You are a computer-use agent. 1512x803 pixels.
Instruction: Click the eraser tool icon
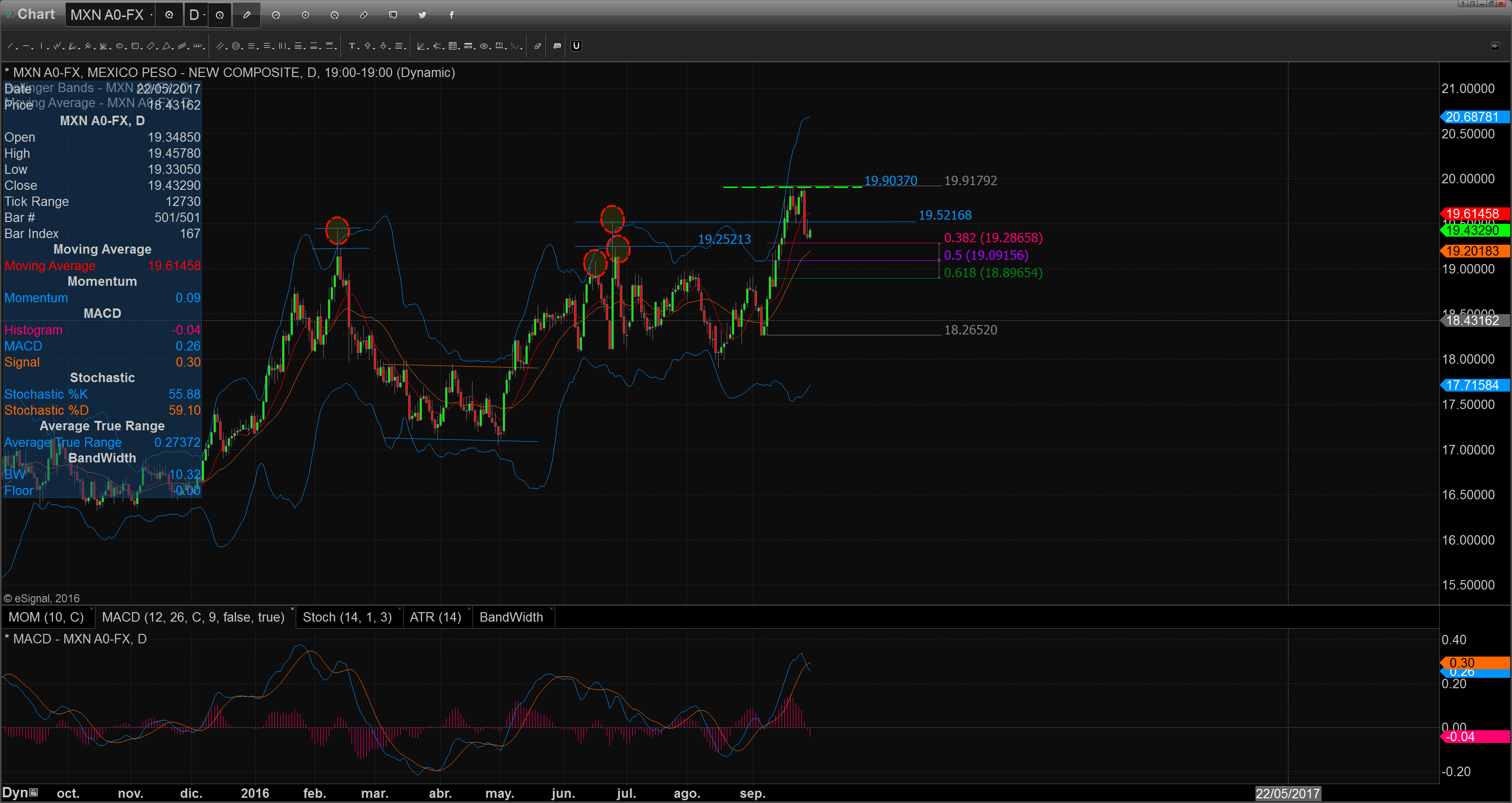pos(537,46)
